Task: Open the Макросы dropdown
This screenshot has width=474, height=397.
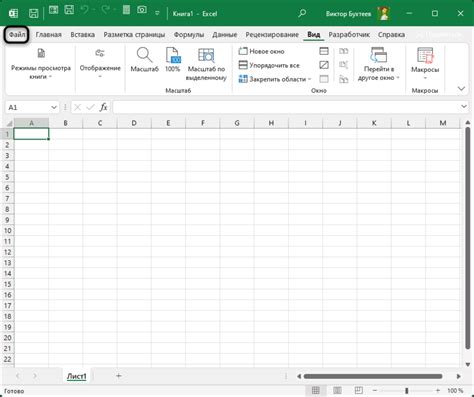Action: tap(425, 64)
